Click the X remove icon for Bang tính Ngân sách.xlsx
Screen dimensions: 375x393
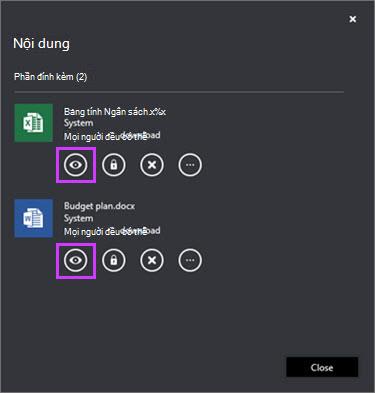tap(152, 165)
